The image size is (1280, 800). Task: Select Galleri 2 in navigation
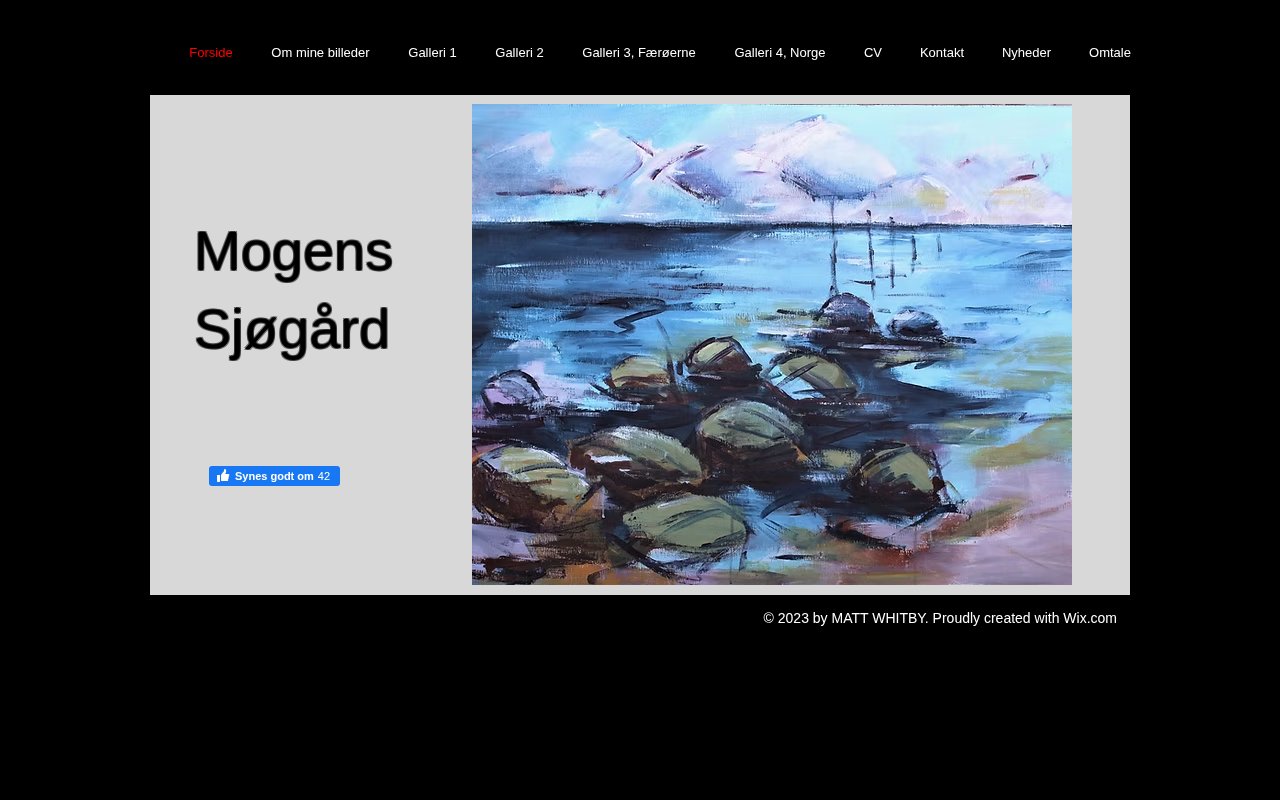click(x=519, y=53)
